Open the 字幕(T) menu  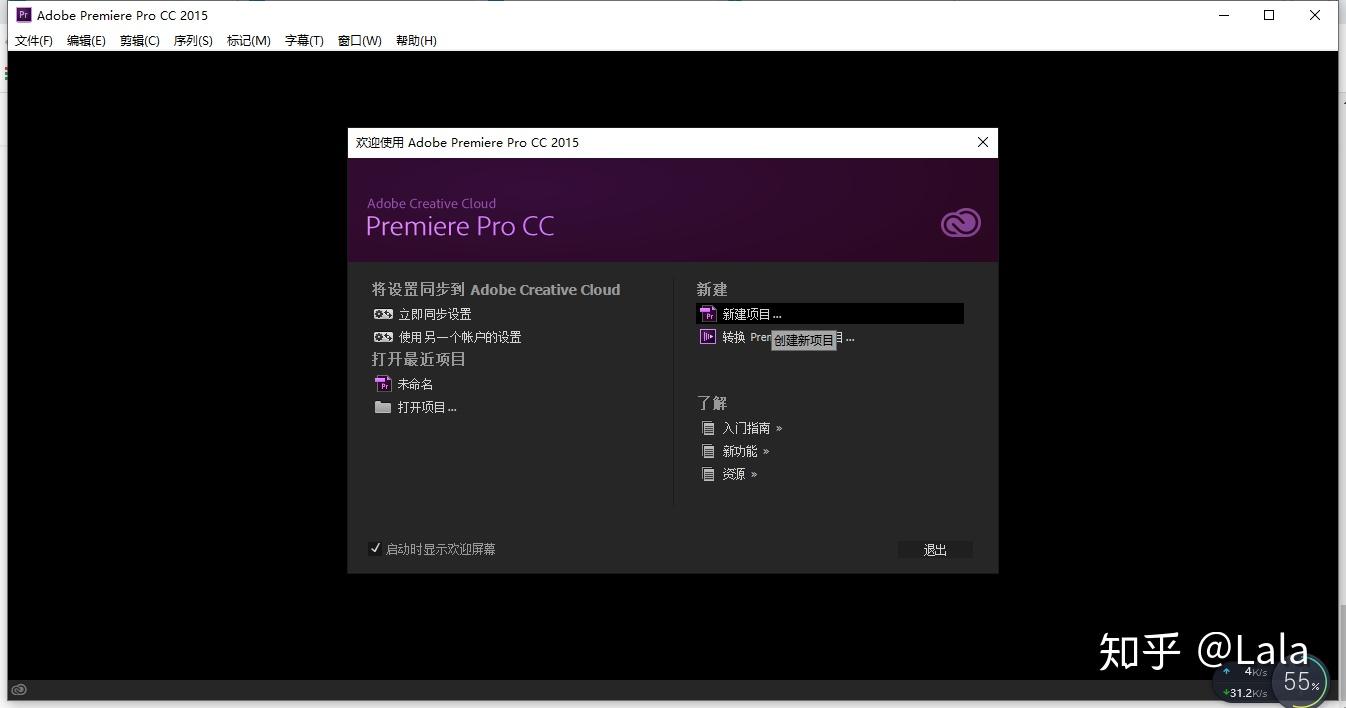(x=304, y=41)
